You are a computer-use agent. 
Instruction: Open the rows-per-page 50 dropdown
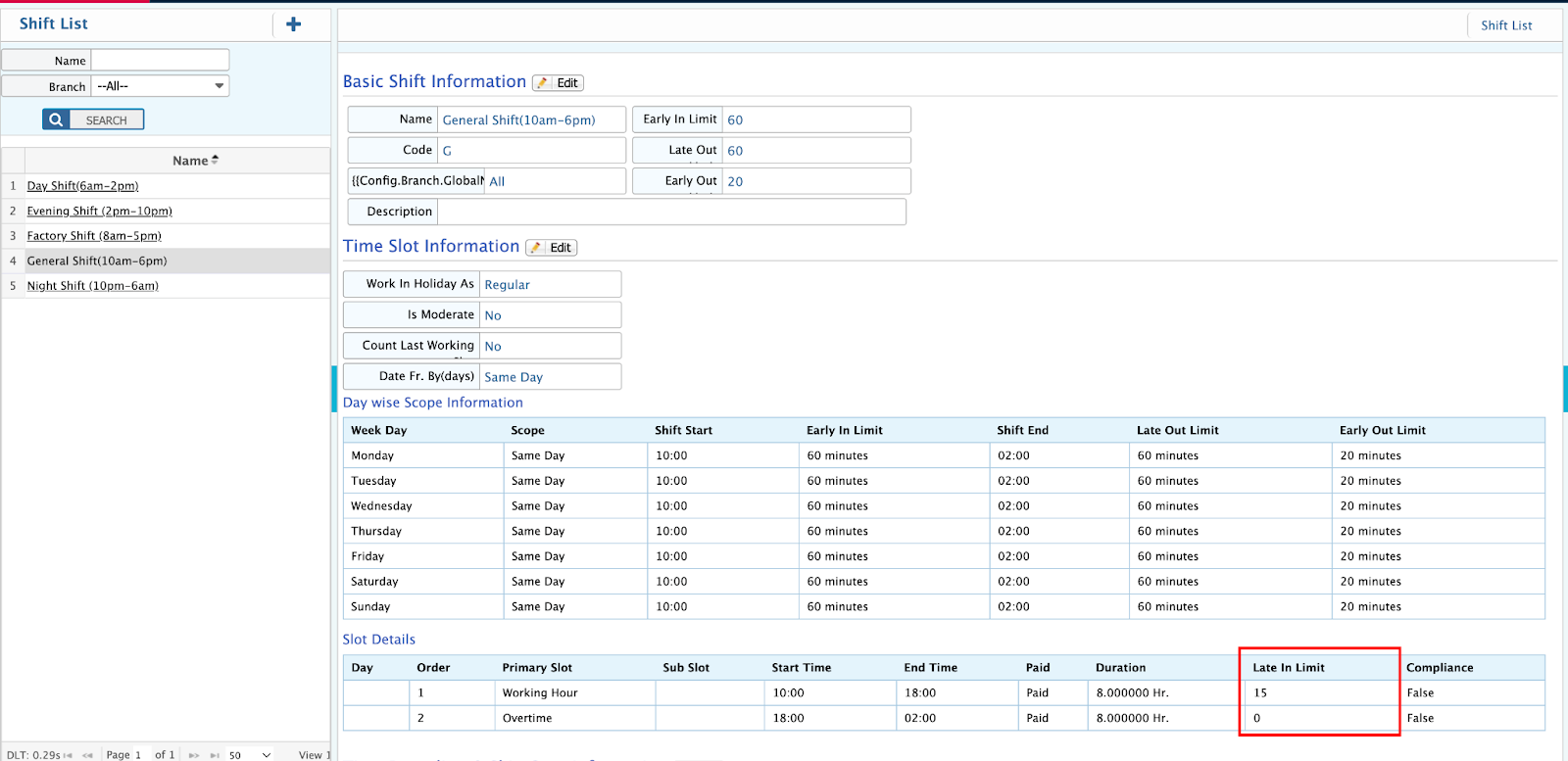point(250,755)
